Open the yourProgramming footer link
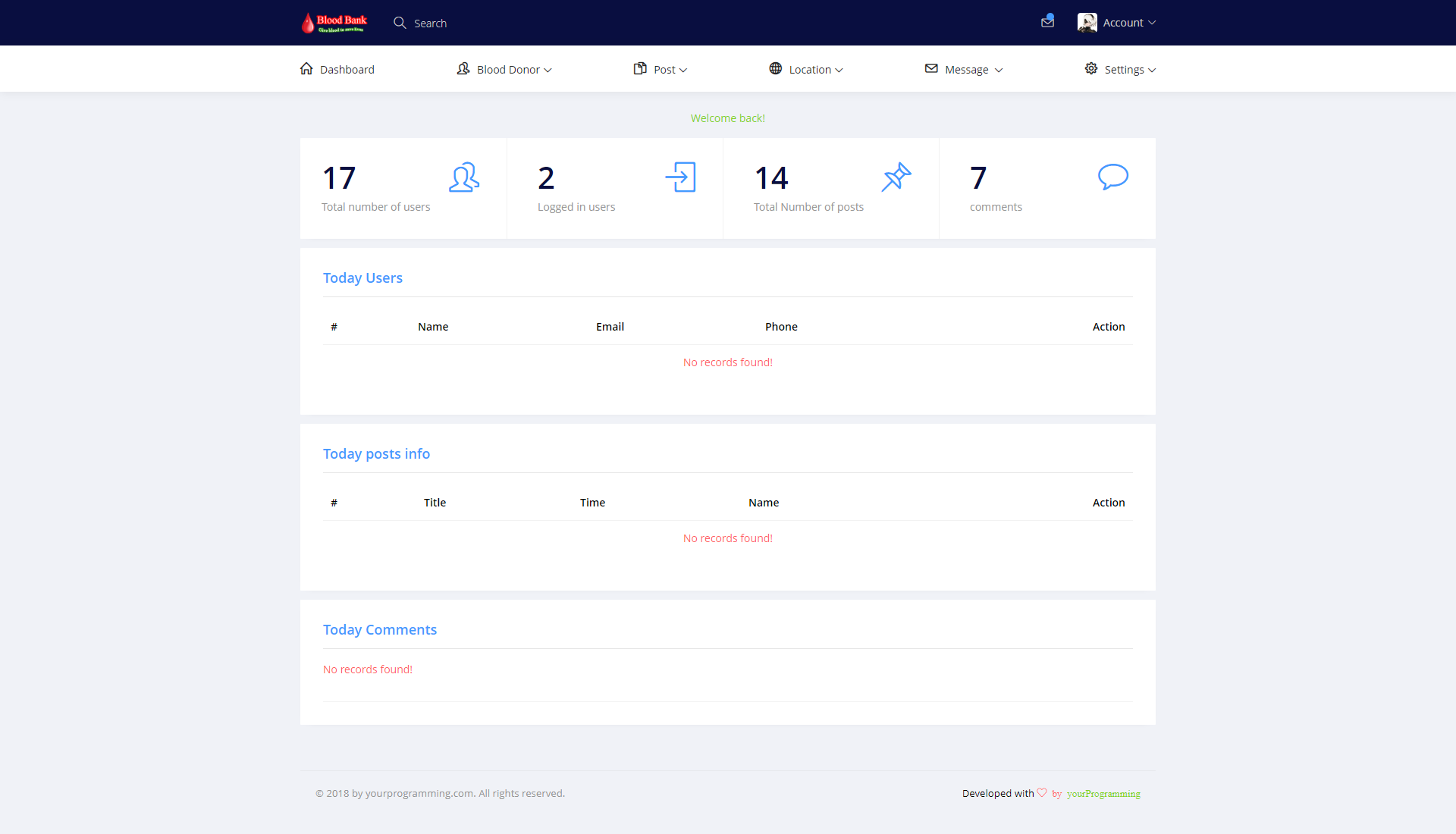The height and width of the screenshot is (834, 1456). click(1103, 794)
